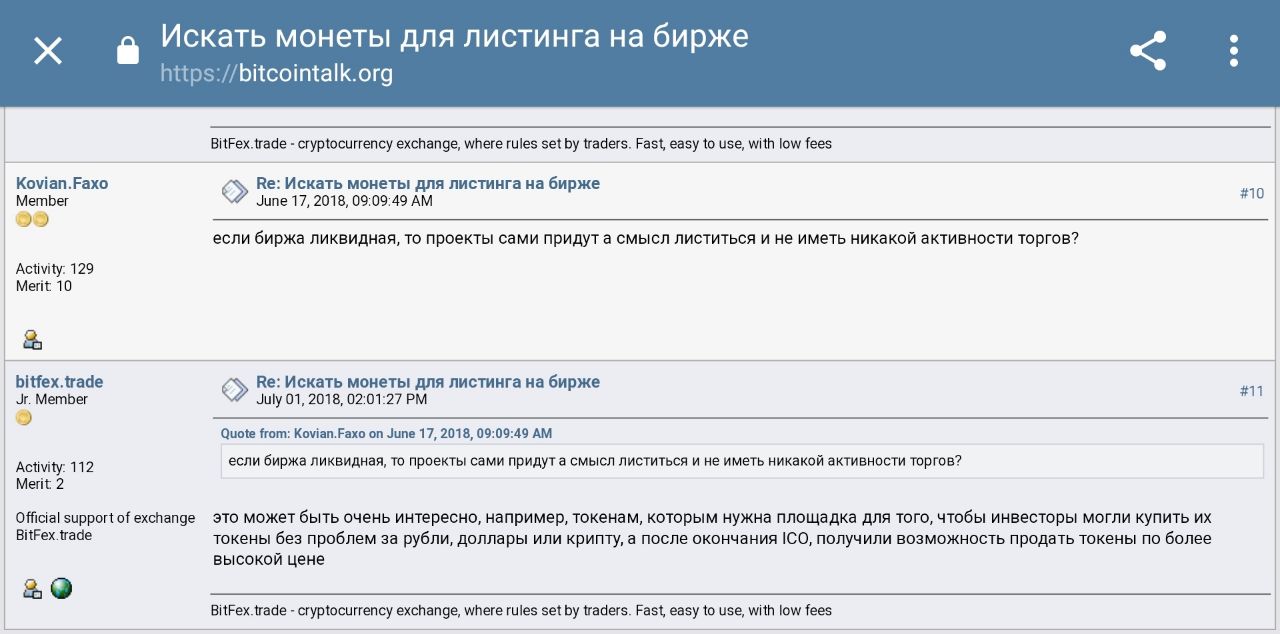Click the quoted message box text

pos(595,461)
